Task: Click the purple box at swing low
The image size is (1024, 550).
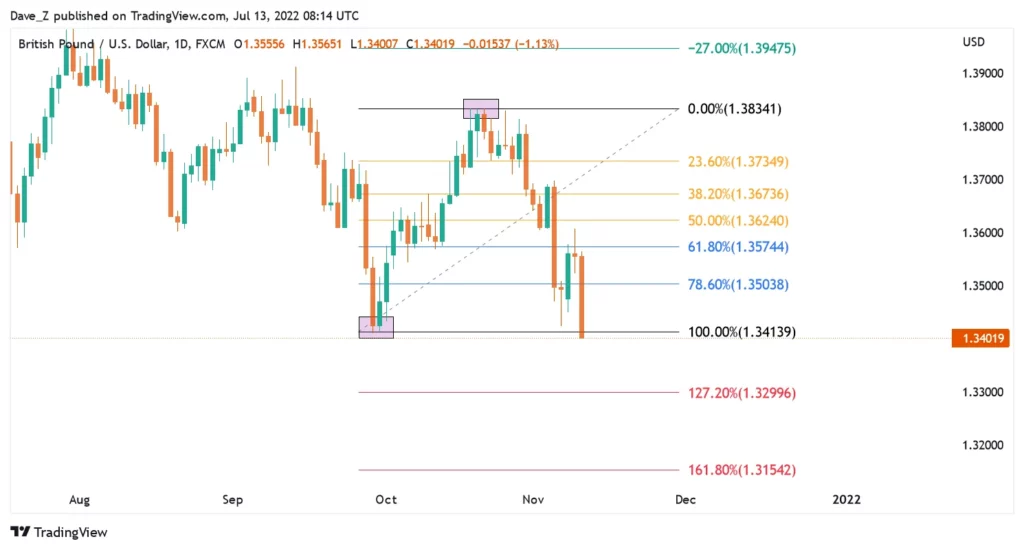Action: click(x=376, y=327)
